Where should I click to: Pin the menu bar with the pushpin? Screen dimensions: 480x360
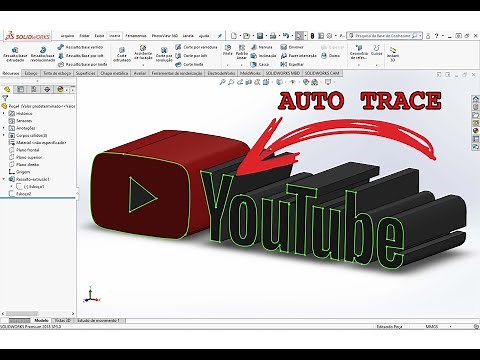point(220,36)
